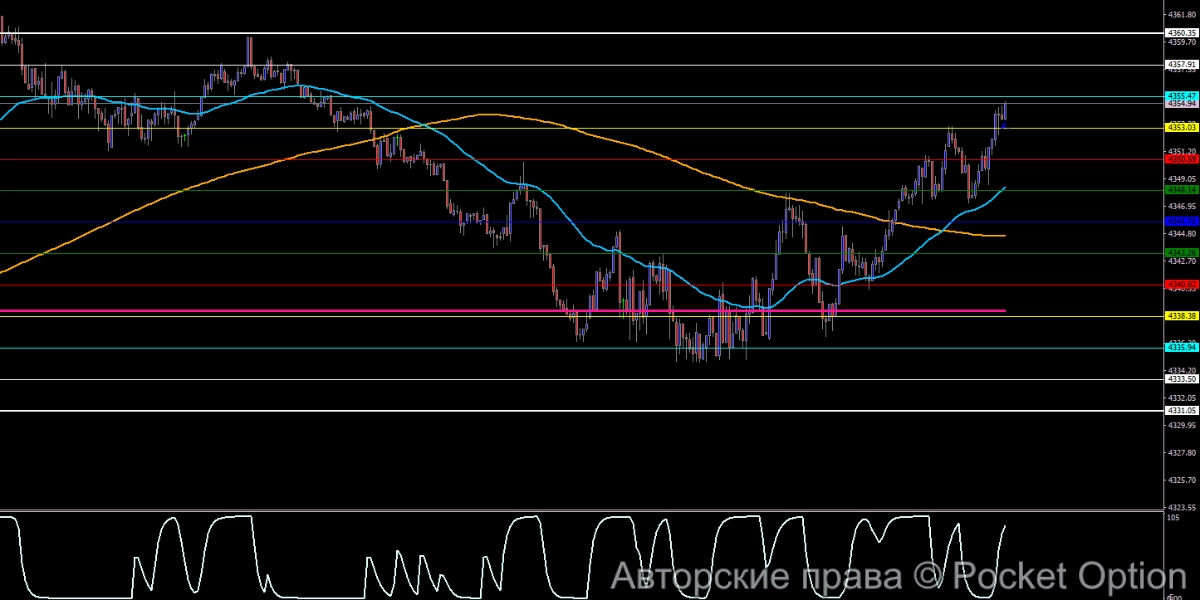Screen dimensions: 1200x600
Task: Click the current price label 4354.94
Action: click(x=1181, y=103)
